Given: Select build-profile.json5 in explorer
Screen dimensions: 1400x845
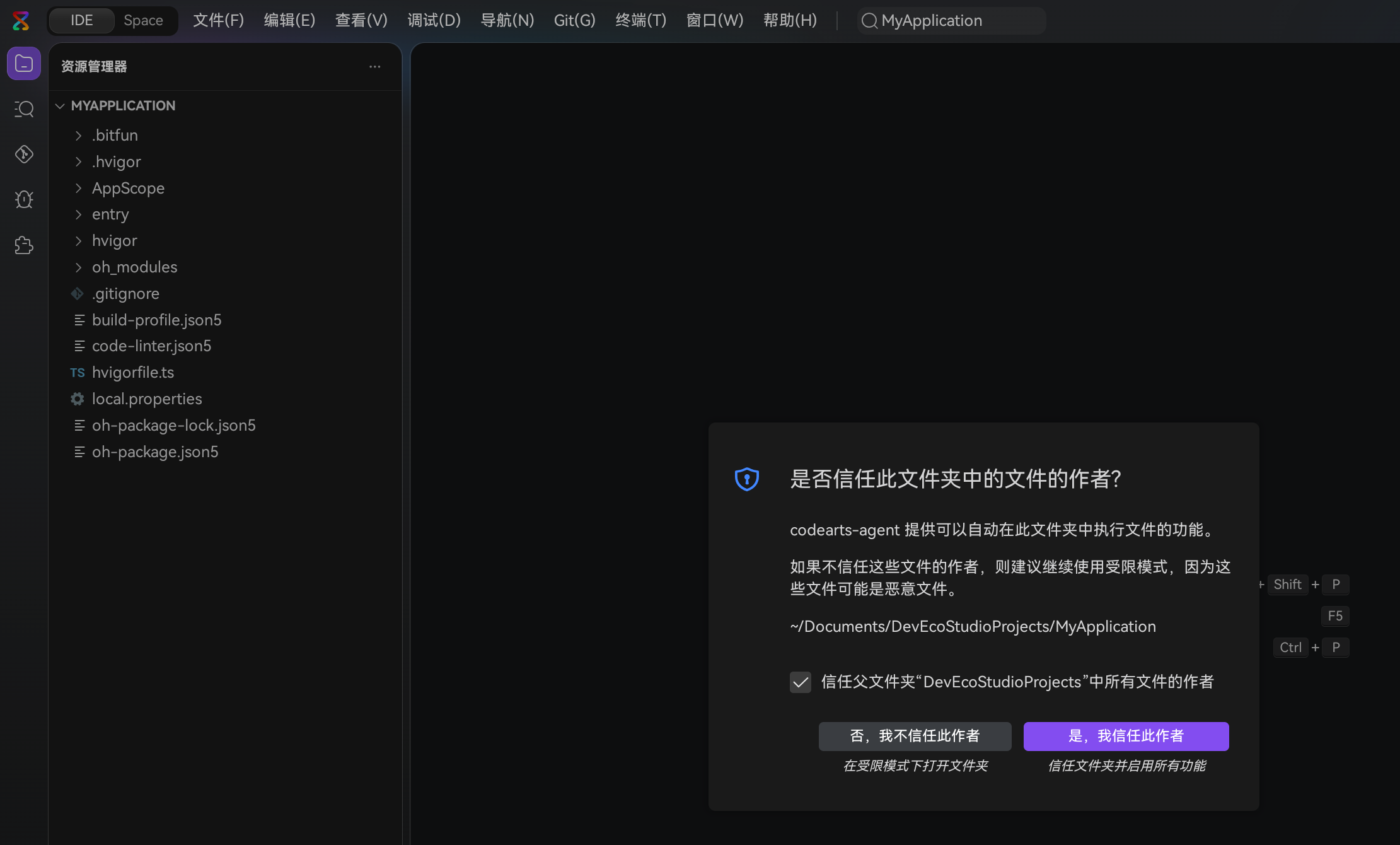Looking at the screenshot, I should click(225, 320).
